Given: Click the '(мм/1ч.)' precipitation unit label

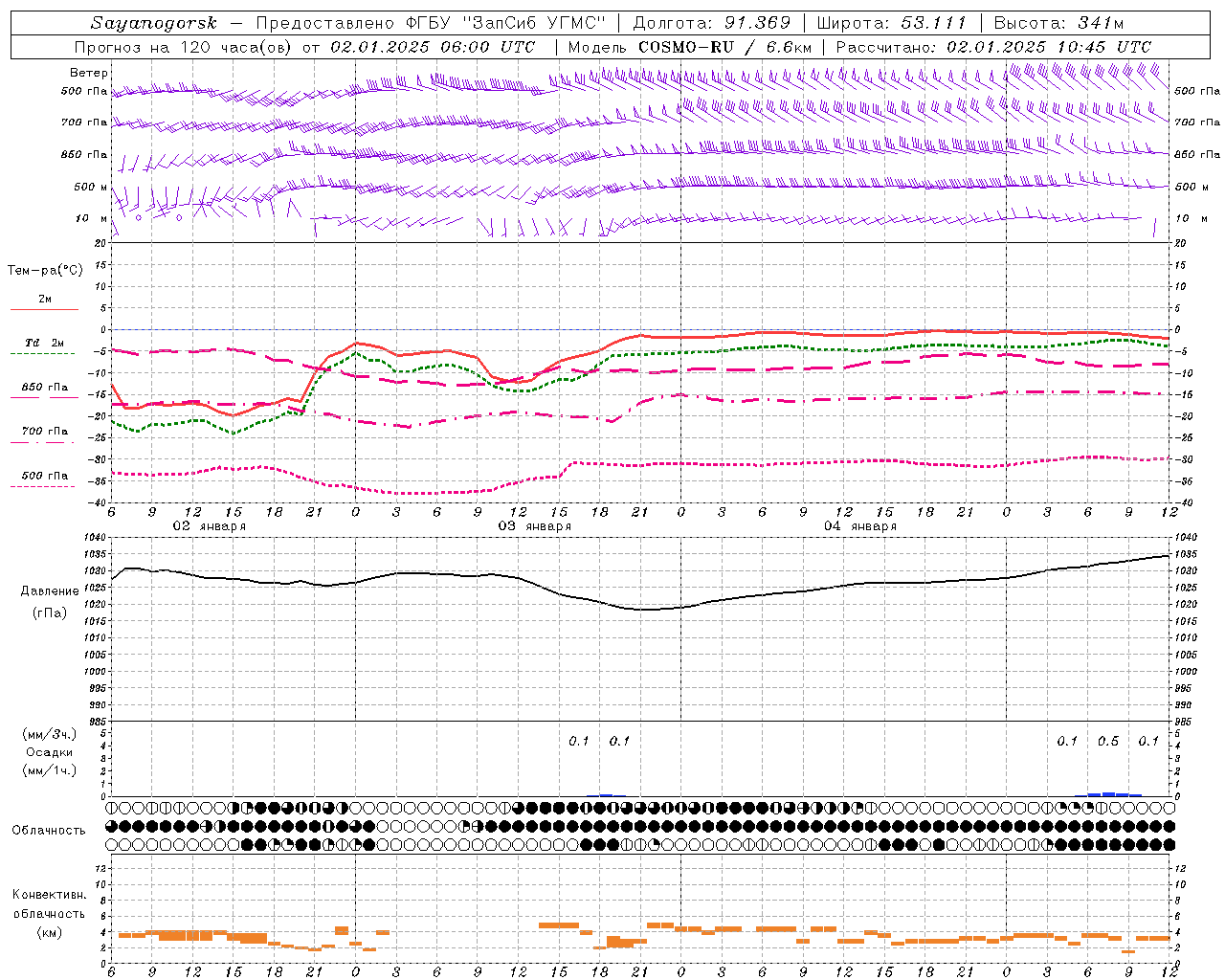Looking at the screenshot, I should click(x=50, y=770).
